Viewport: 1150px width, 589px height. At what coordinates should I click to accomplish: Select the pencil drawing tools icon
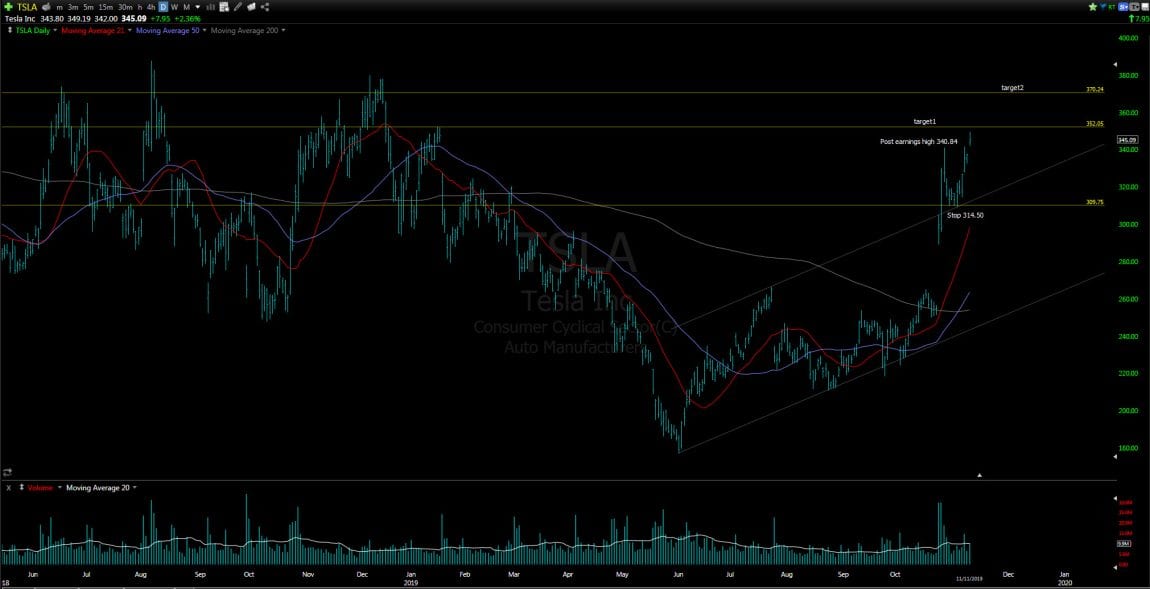click(238, 7)
